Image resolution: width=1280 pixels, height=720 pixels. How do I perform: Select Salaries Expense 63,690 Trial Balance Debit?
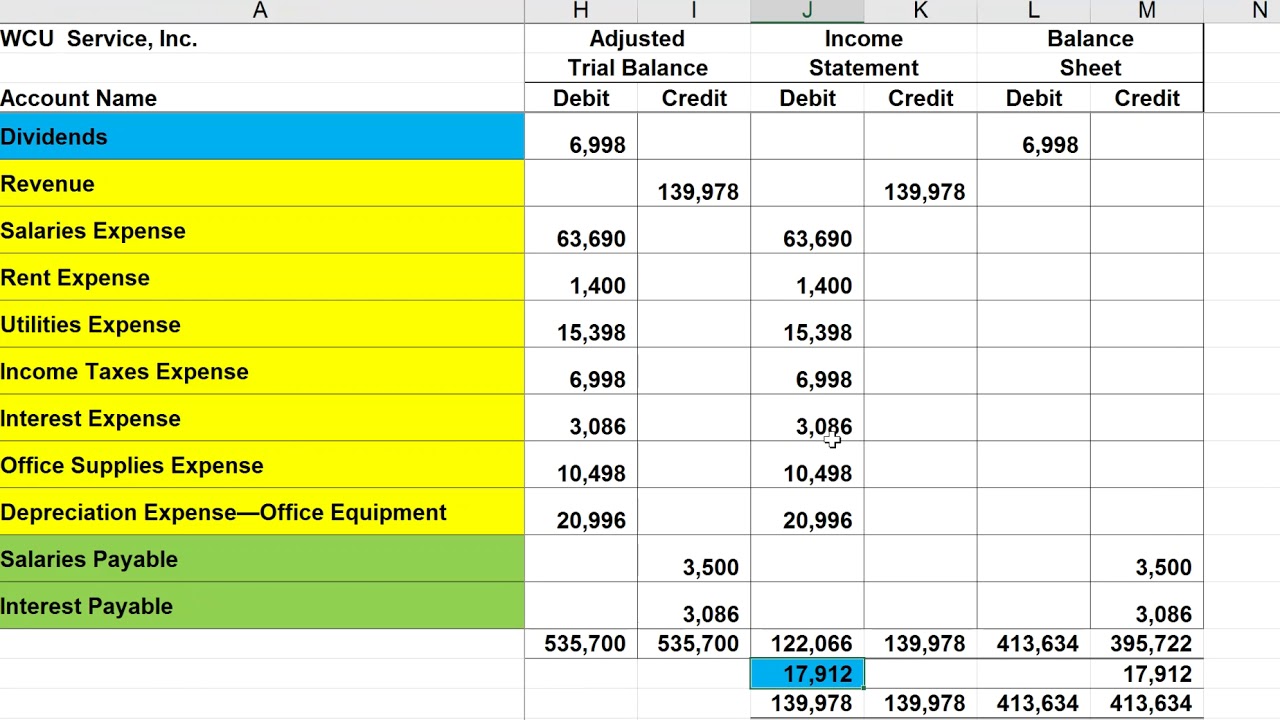581,231
